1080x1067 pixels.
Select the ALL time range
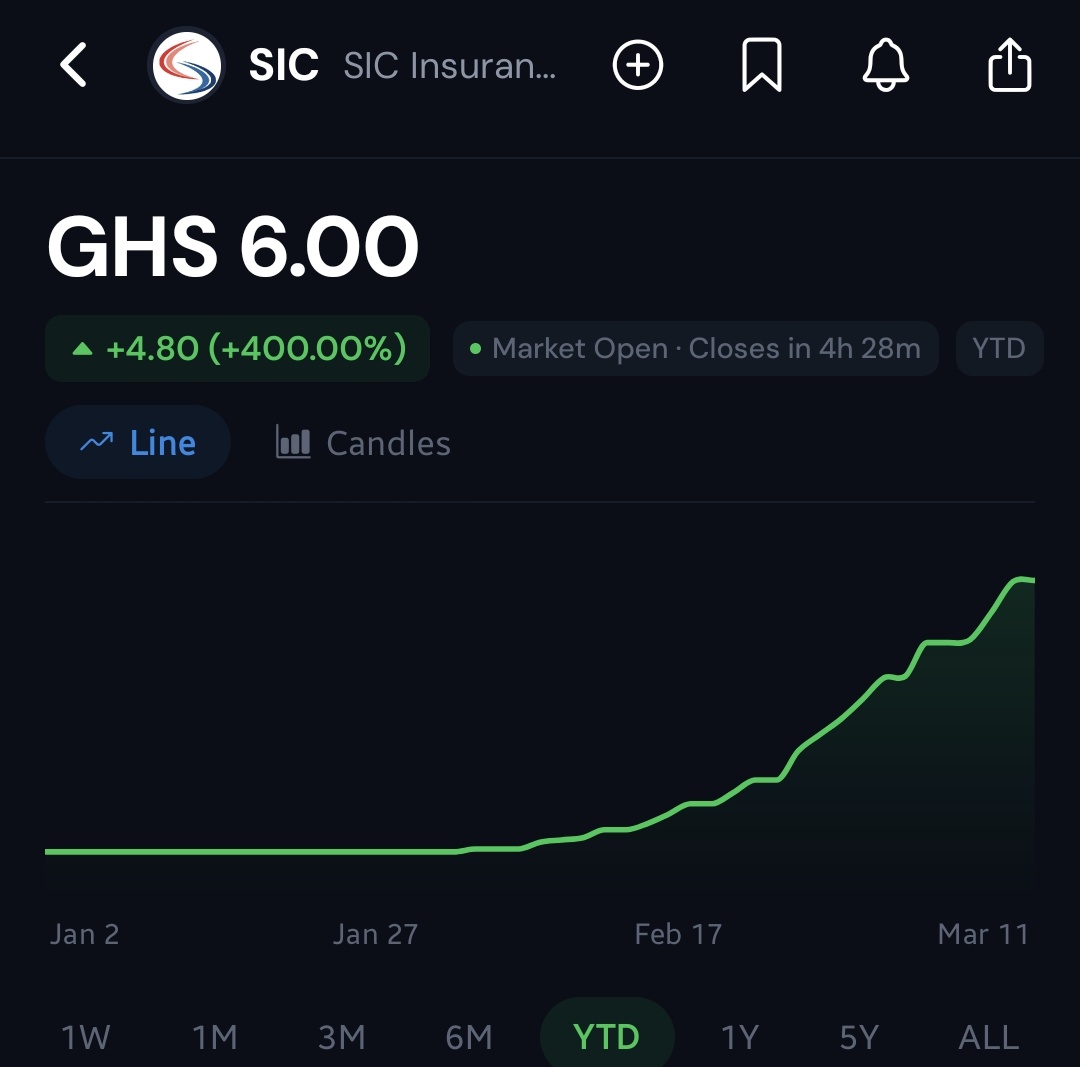988,1037
